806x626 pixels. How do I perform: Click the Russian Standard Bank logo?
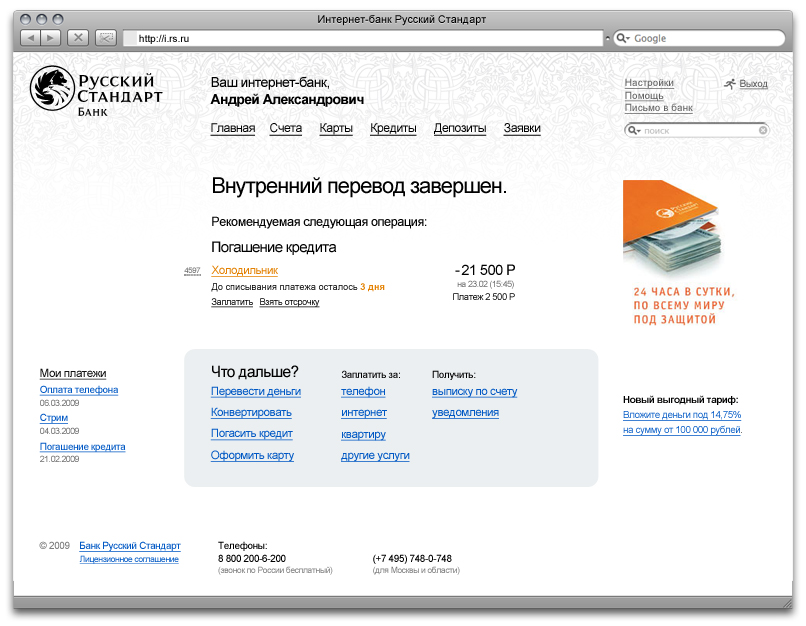96,90
